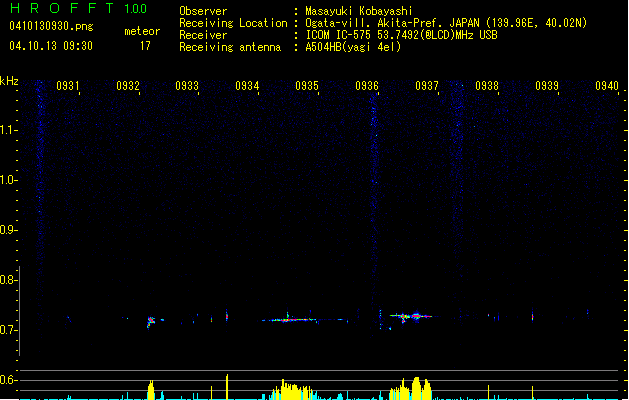Click the 0.6 kHz axis label
Viewport: 629px width, 400px height.
[8, 380]
